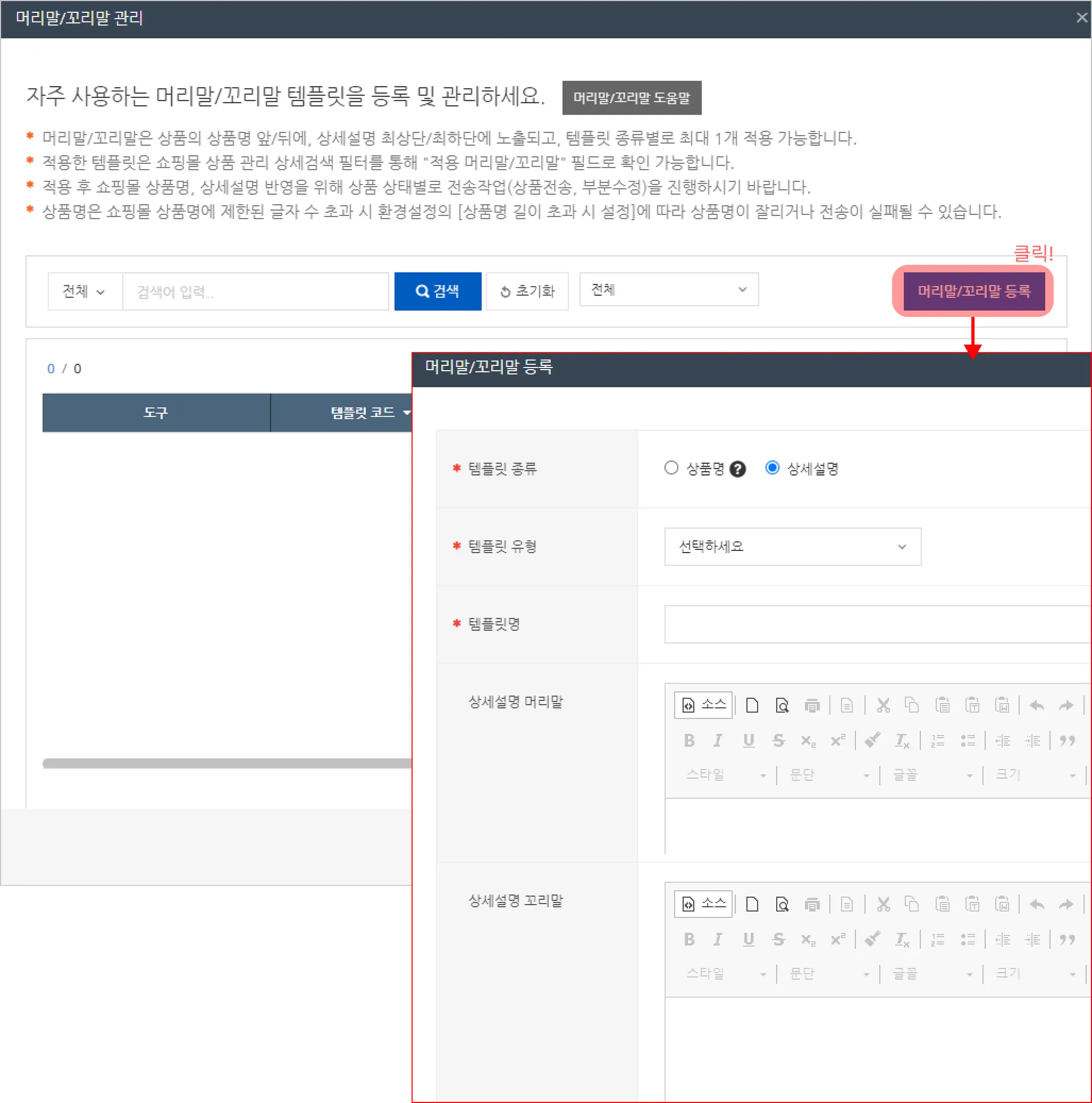Click Italic icon in footer editor
The height and width of the screenshot is (1103, 1092).
pyautogui.click(x=718, y=940)
